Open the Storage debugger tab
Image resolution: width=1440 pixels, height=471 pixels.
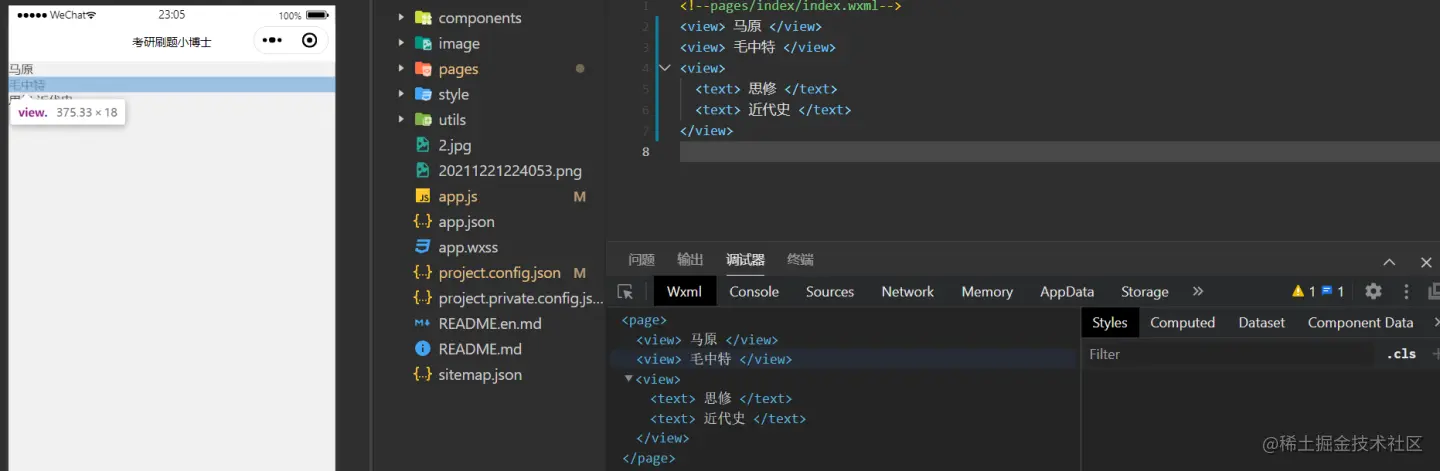point(1145,292)
